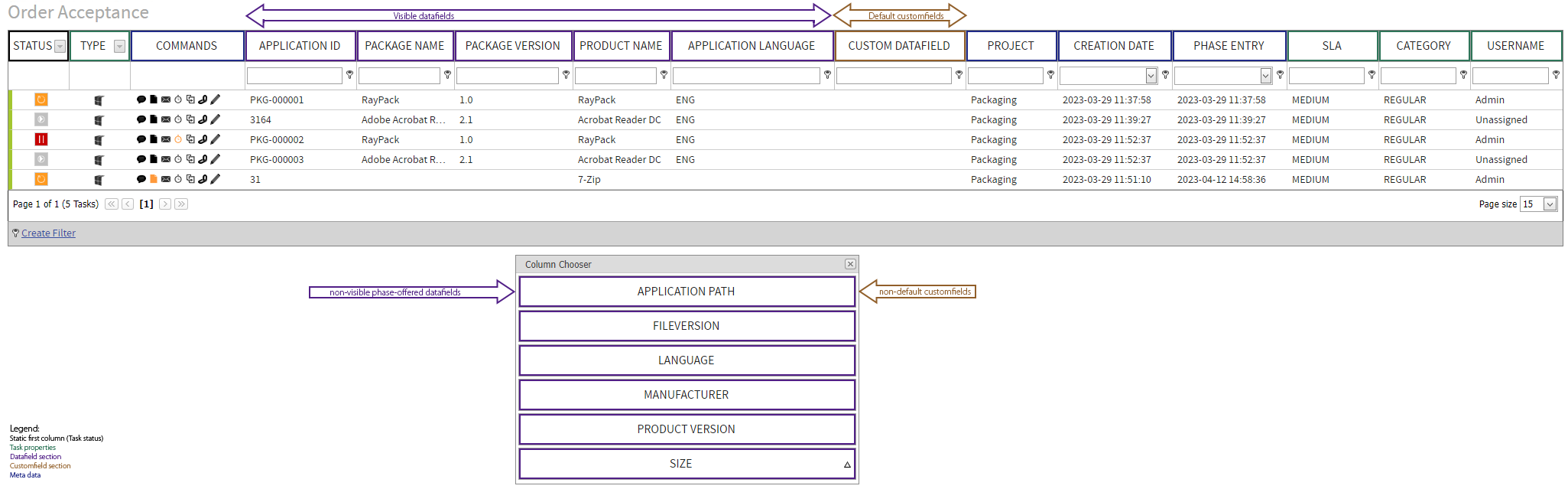The image size is (1568, 489).
Task: Select LANGUAGE in Column Chooser
Action: click(x=687, y=360)
